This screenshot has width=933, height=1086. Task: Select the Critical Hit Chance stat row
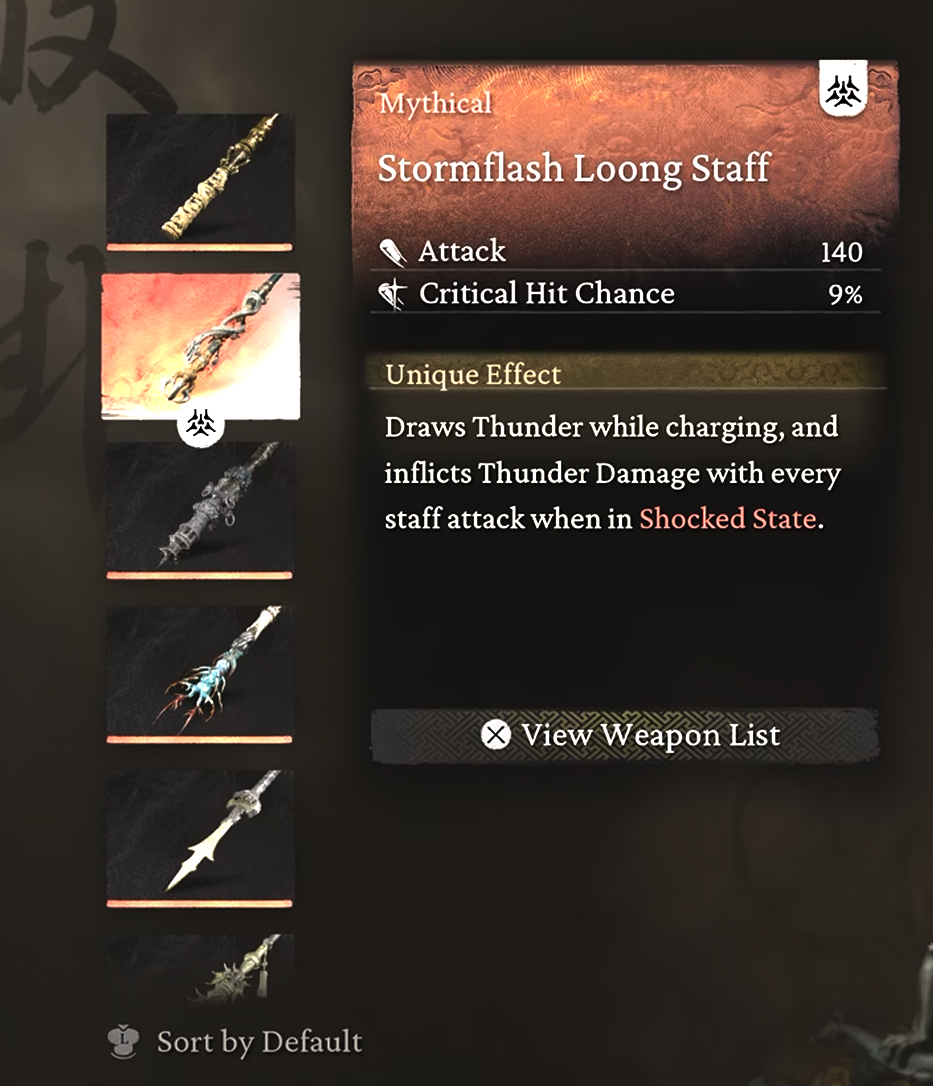pyautogui.click(x=625, y=294)
